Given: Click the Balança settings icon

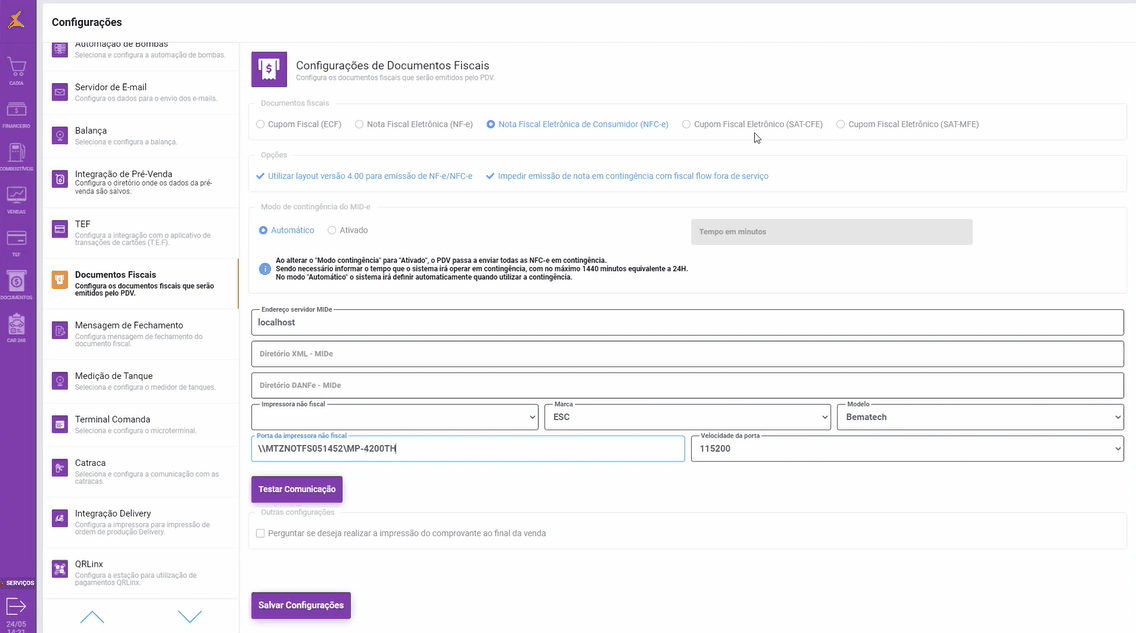Looking at the screenshot, I should pyautogui.click(x=60, y=135).
